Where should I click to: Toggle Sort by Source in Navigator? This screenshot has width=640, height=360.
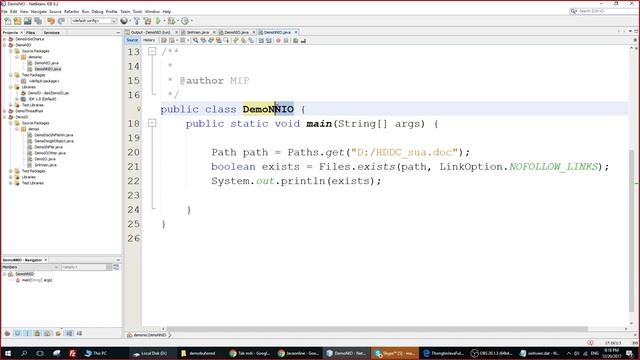[x=79, y=333]
